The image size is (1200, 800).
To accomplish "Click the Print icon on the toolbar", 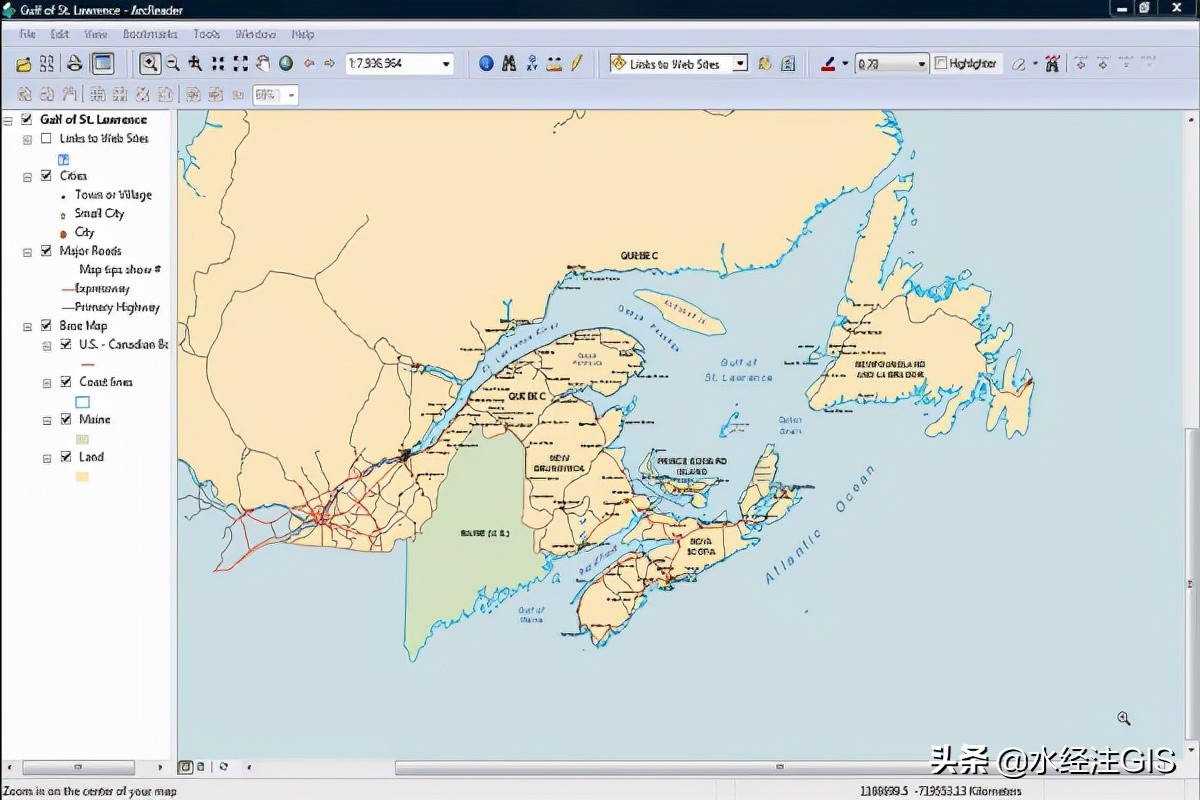I will (74, 62).
